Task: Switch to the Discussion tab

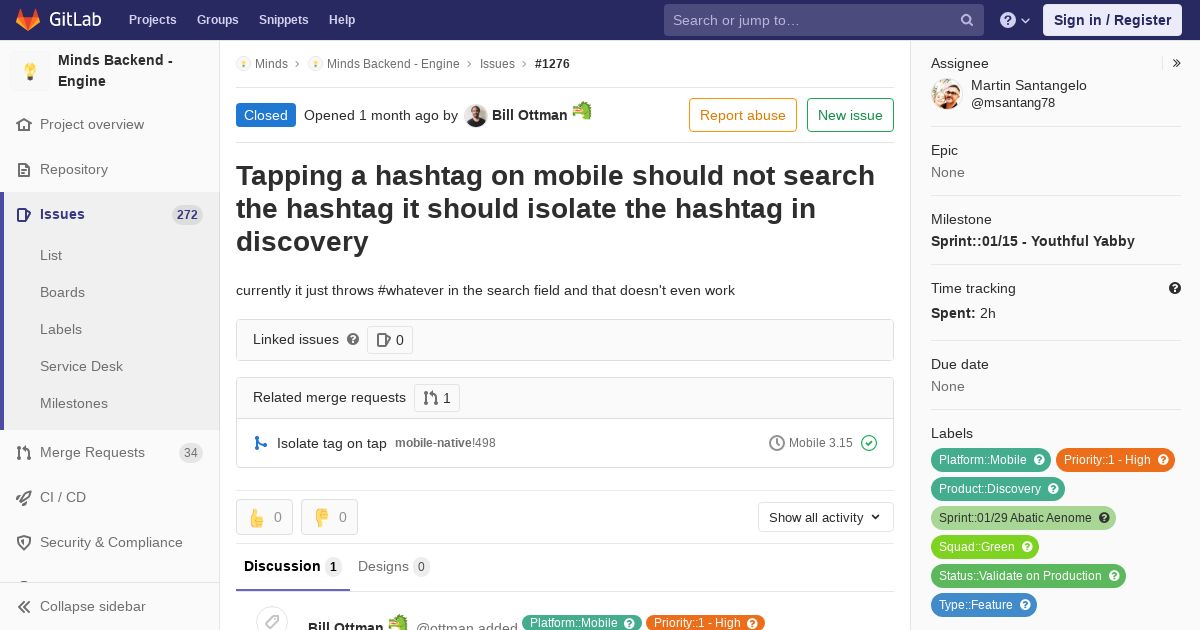Action: [293, 567]
